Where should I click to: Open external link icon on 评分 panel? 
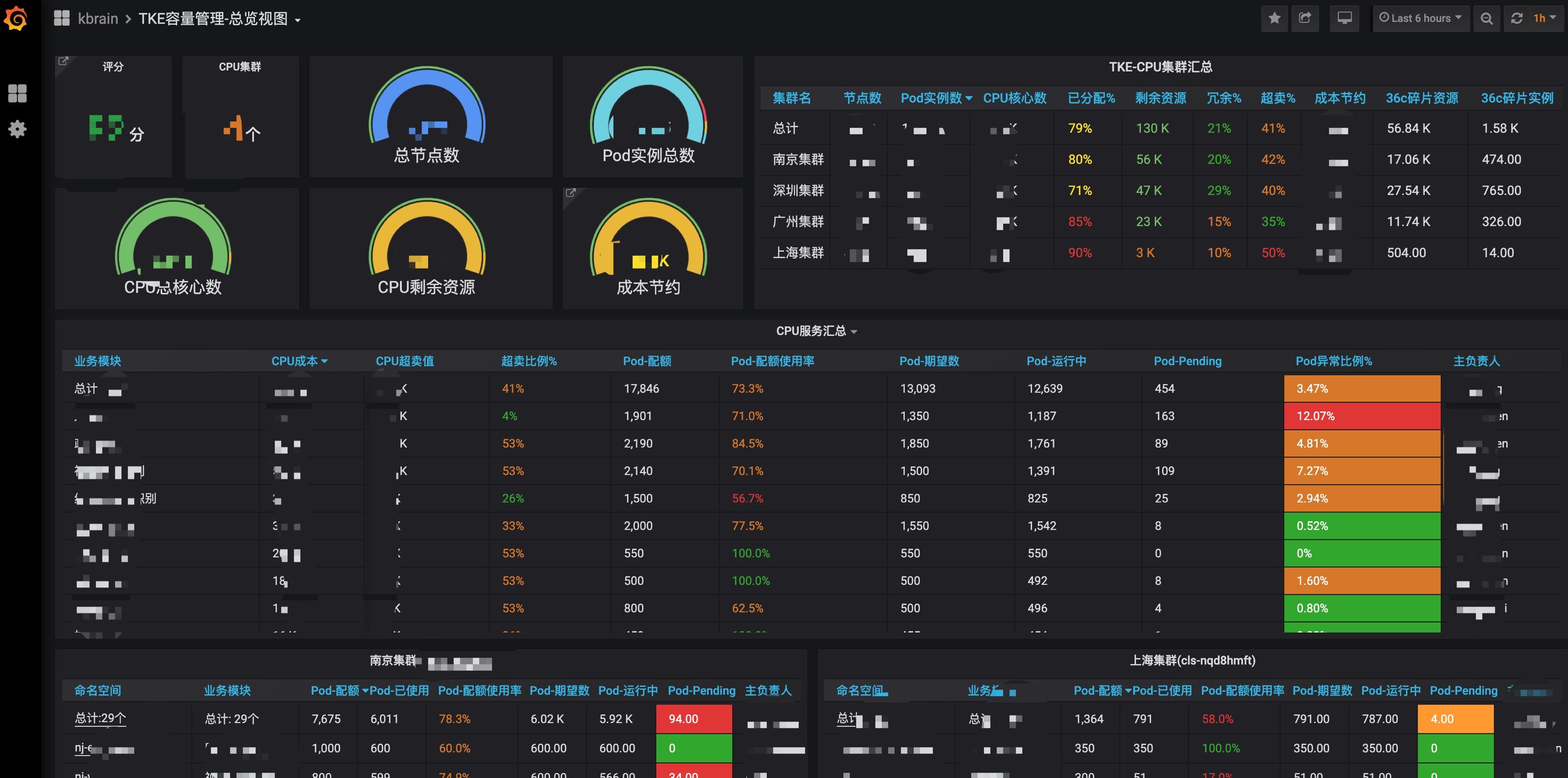pyautogui.click(x=63, y=61)
